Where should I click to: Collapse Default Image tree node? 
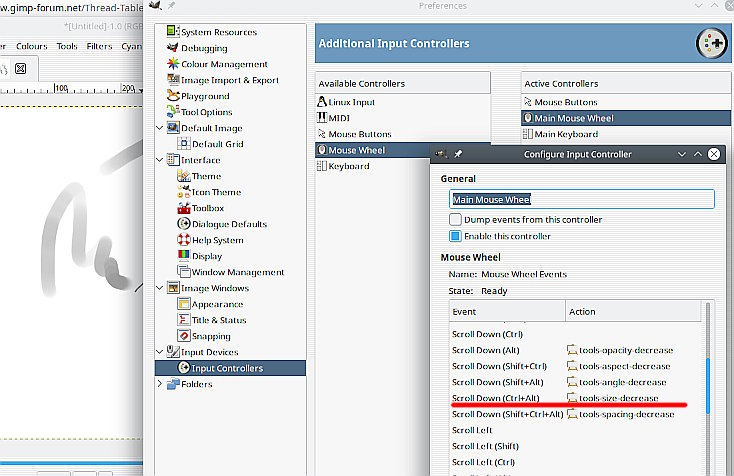[160, 127]
